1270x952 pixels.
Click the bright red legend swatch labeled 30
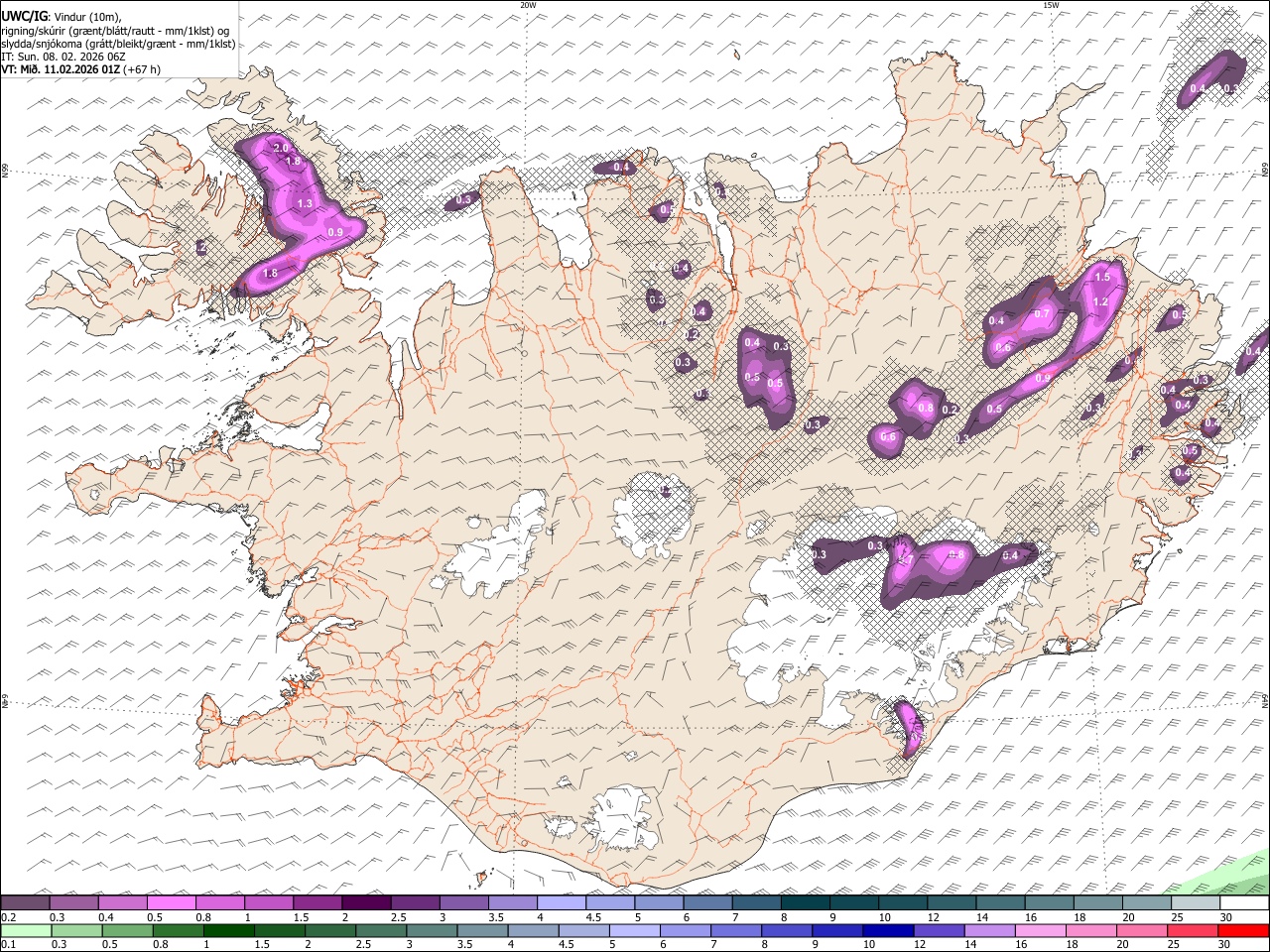(1244, 930)
